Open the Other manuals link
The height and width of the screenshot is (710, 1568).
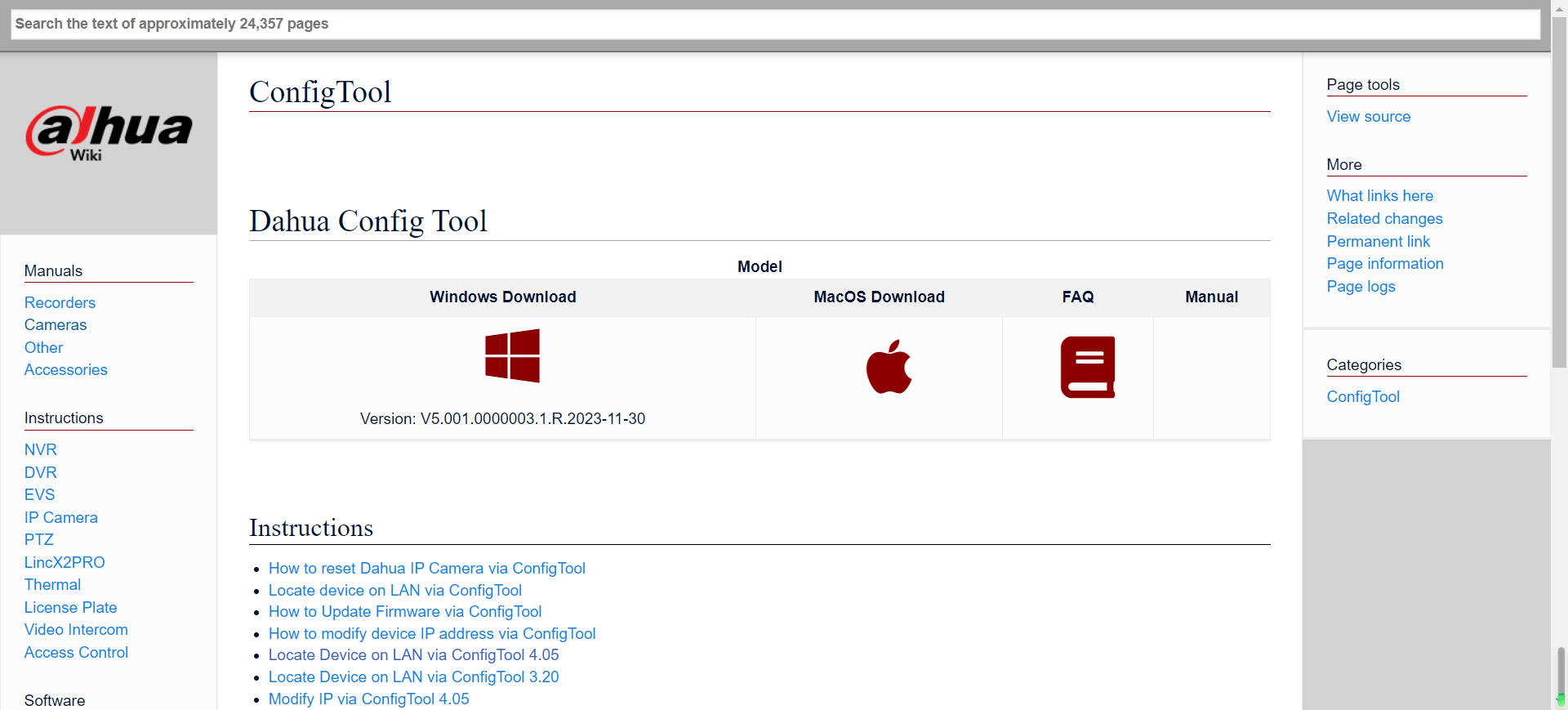43,347
